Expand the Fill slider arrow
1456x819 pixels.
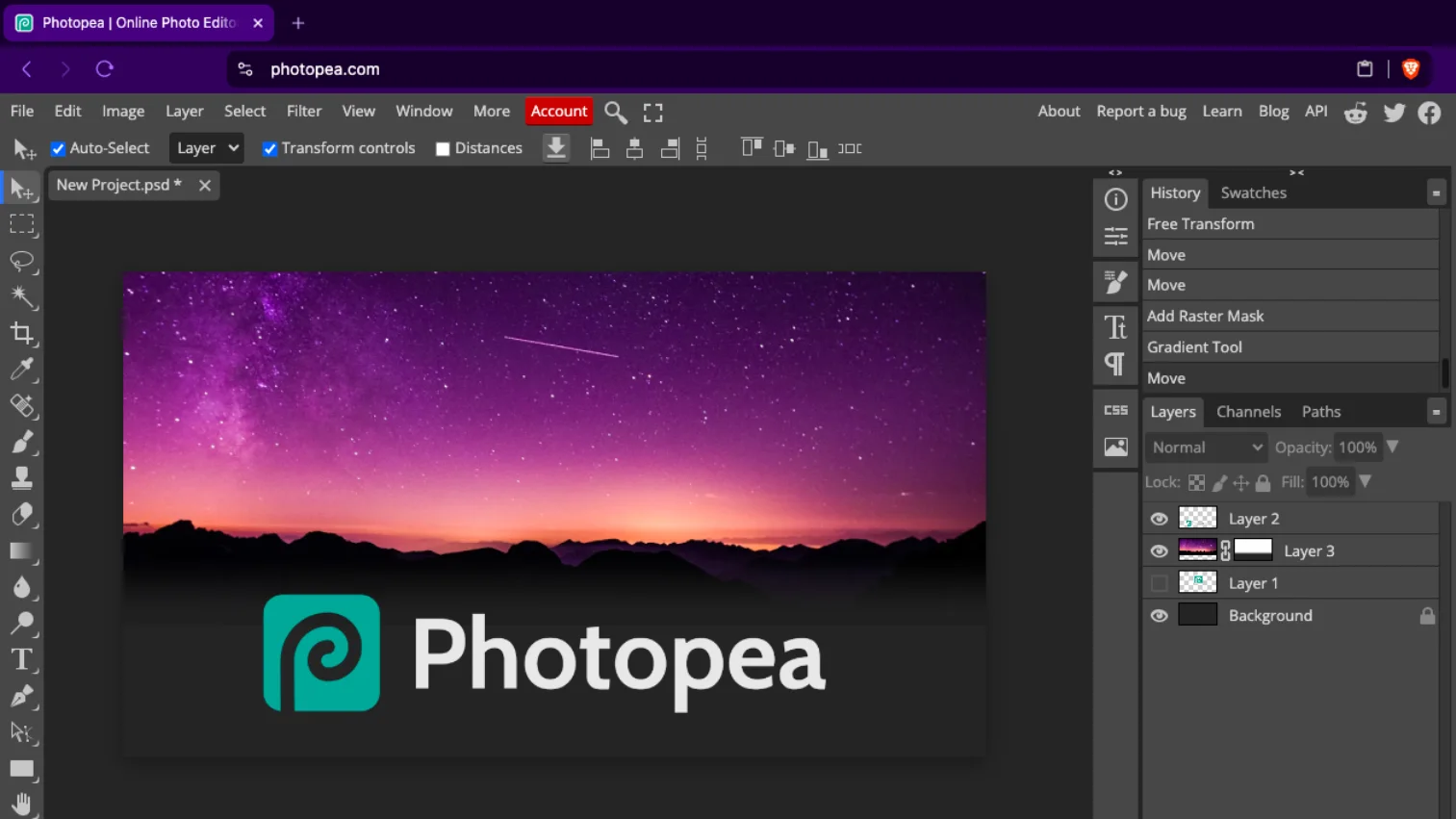click(x=1365, y=481)
